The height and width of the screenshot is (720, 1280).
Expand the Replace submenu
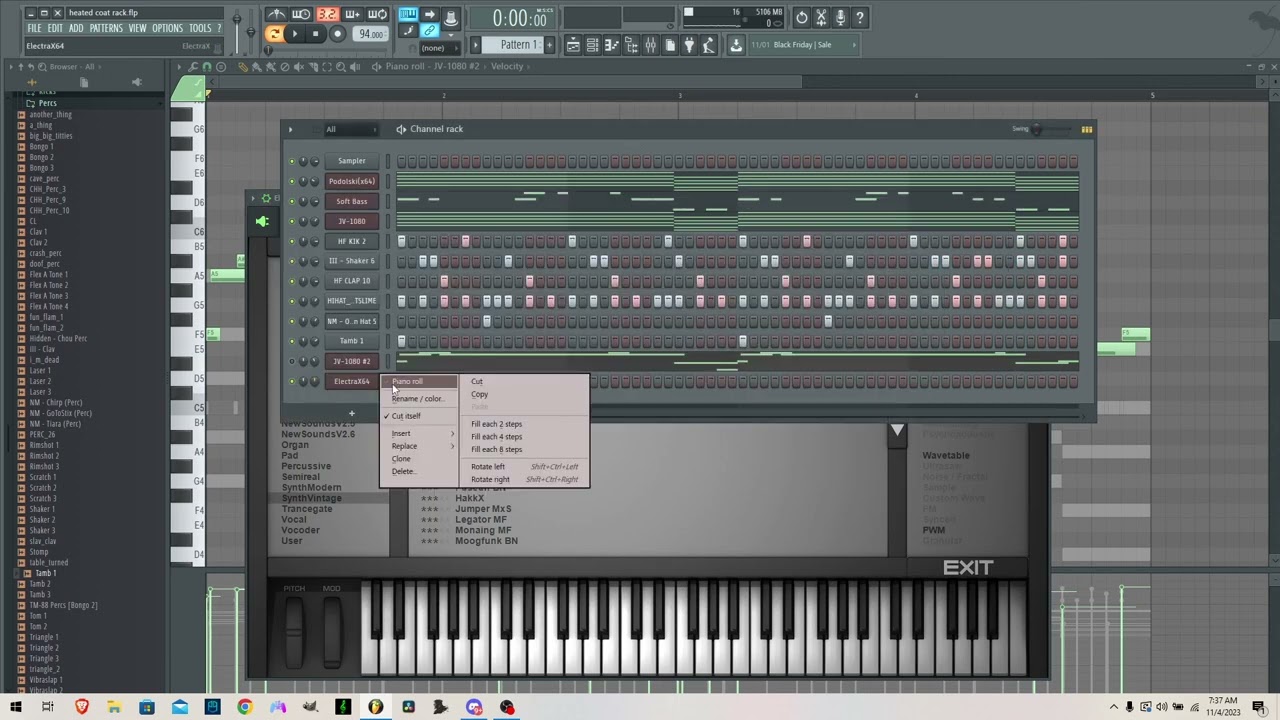coord(418,446)
